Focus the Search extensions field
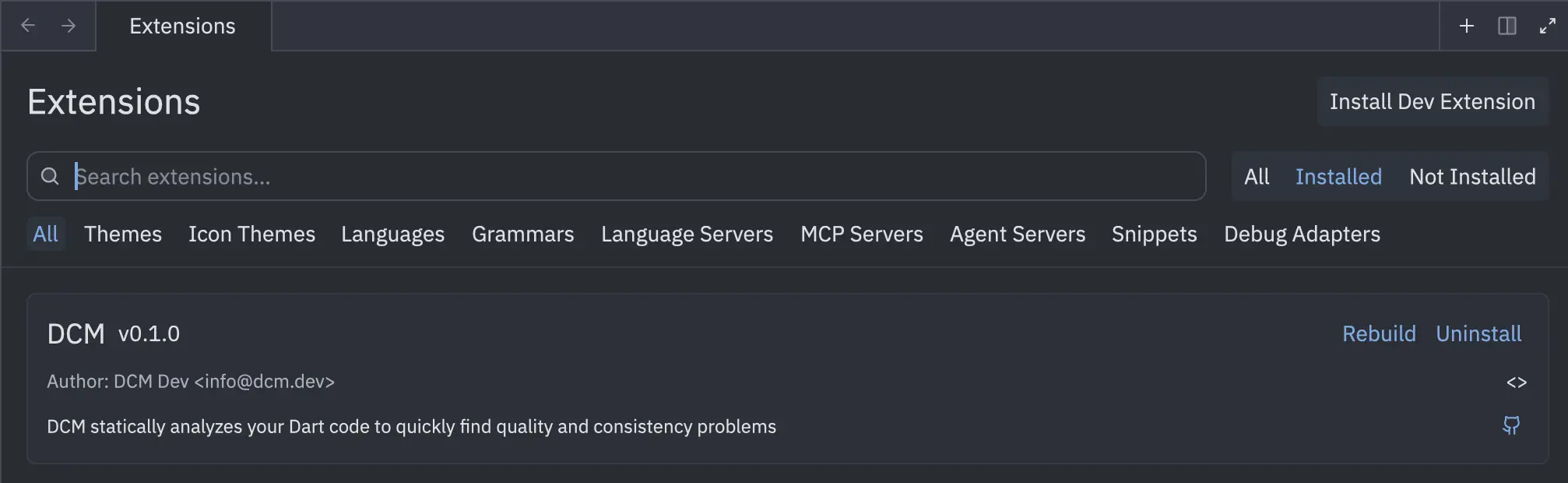1568x483 pixels. pos(623,177)
